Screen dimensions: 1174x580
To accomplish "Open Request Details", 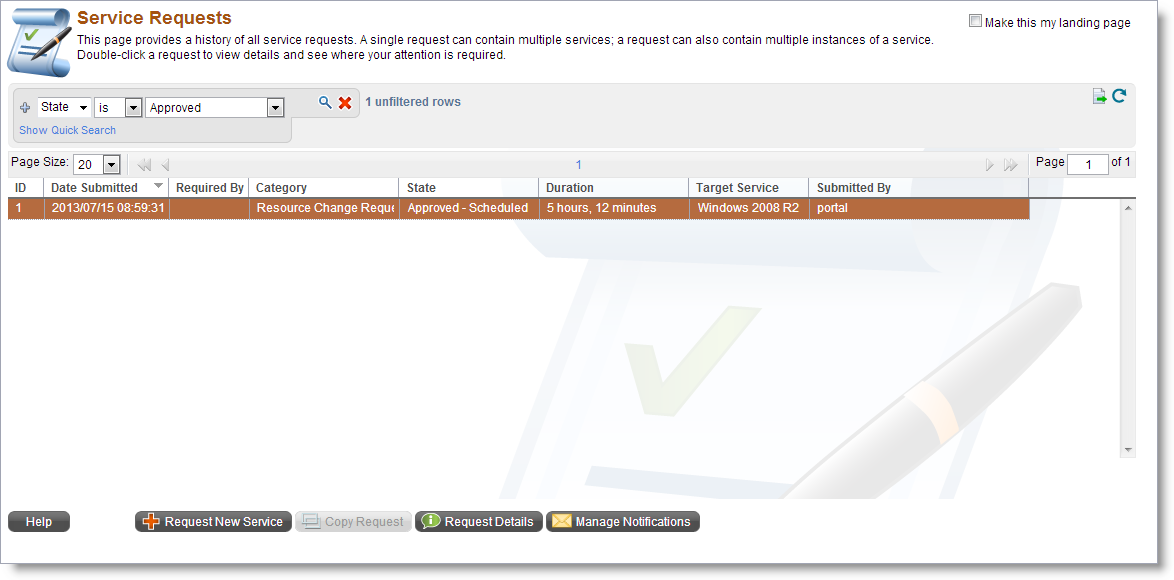I will pyautogui.click(x=478, y=521).
